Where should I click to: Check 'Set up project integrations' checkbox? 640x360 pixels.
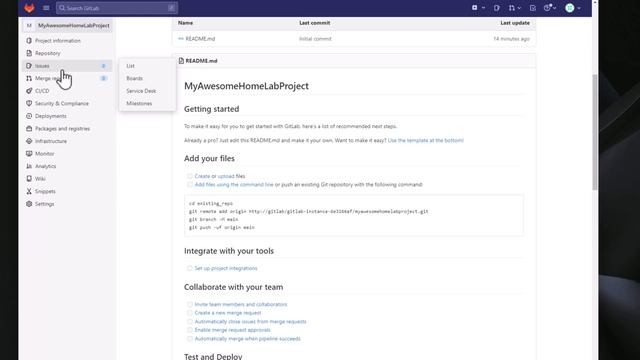tap(190, 268)
